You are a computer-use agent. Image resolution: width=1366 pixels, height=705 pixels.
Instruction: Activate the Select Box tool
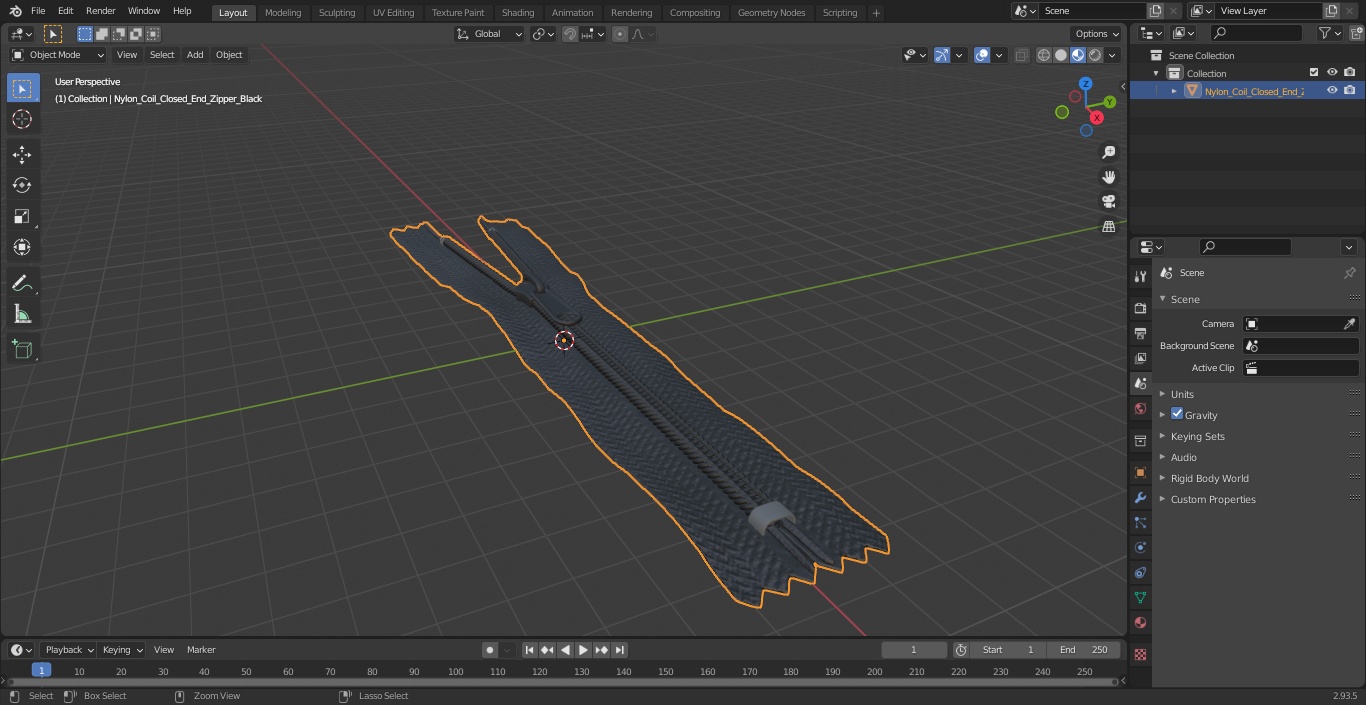coord(22,89)
